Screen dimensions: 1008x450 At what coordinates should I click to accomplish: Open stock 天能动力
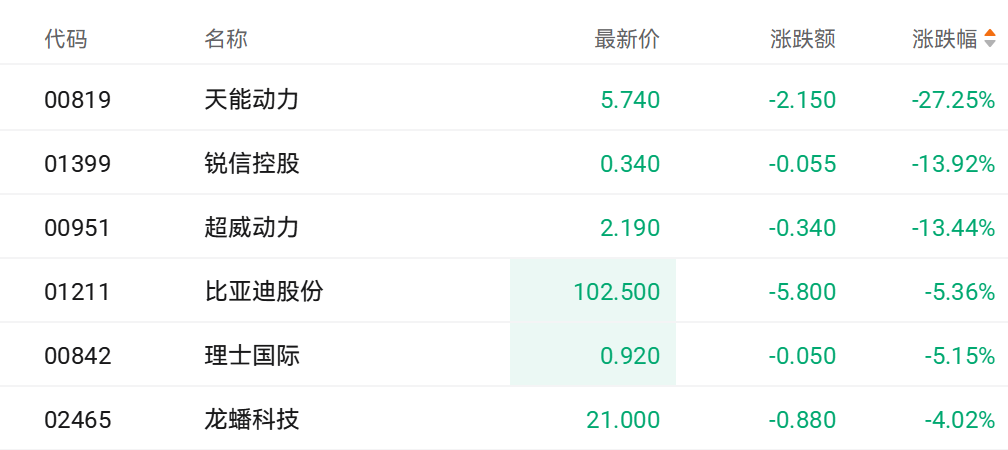click(x=252, y=100)
